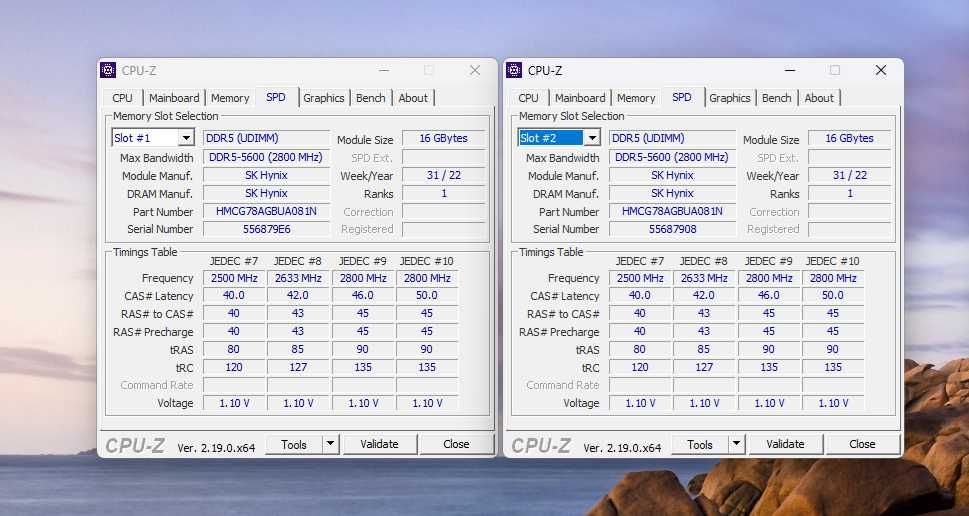
Task: Click the CPU-Z app icon in right window title bar
Action: pyautogui.click(x=514, y=70)
